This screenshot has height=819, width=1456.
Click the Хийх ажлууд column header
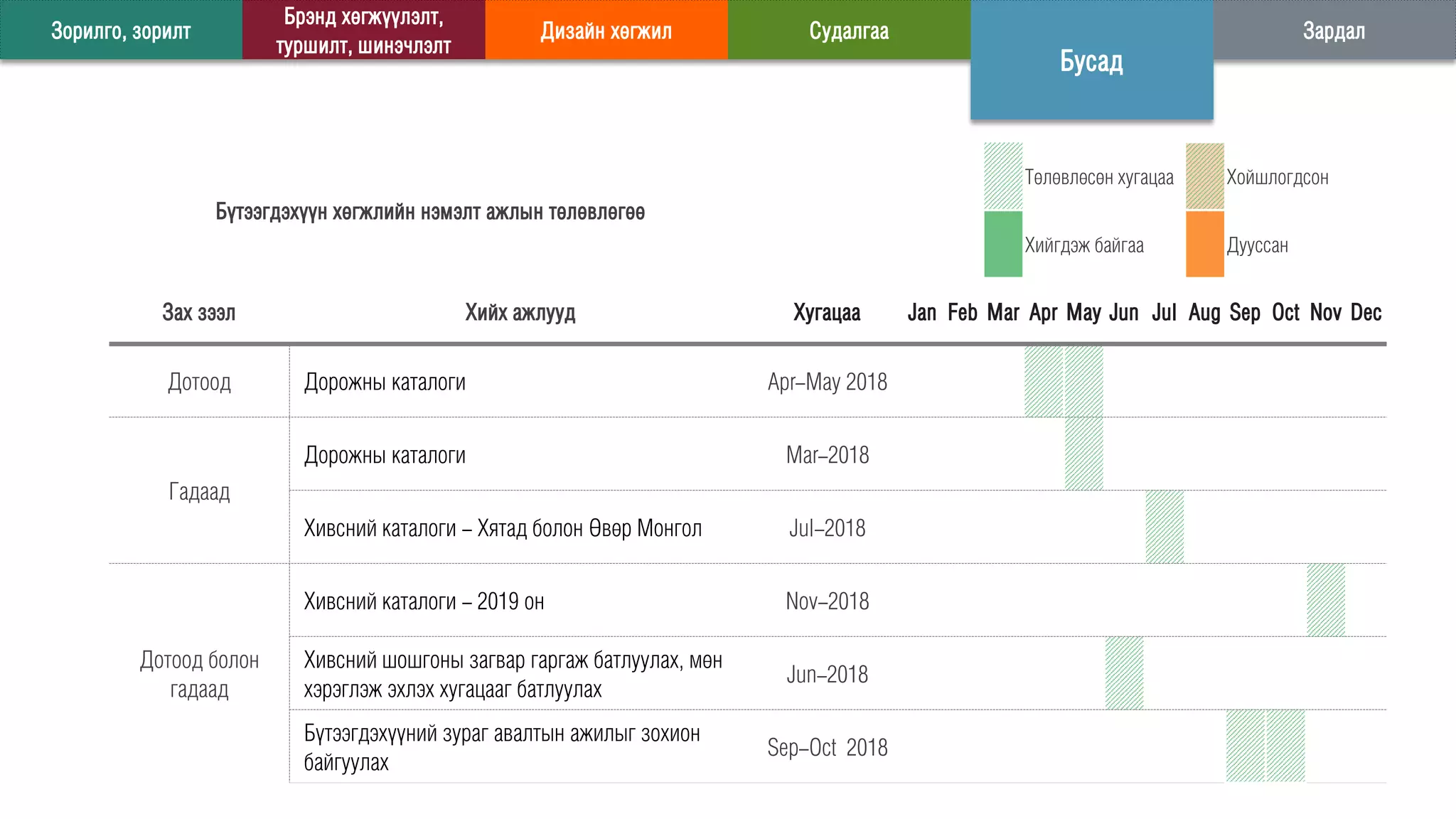pyautogui.click(x=520, y=312)
